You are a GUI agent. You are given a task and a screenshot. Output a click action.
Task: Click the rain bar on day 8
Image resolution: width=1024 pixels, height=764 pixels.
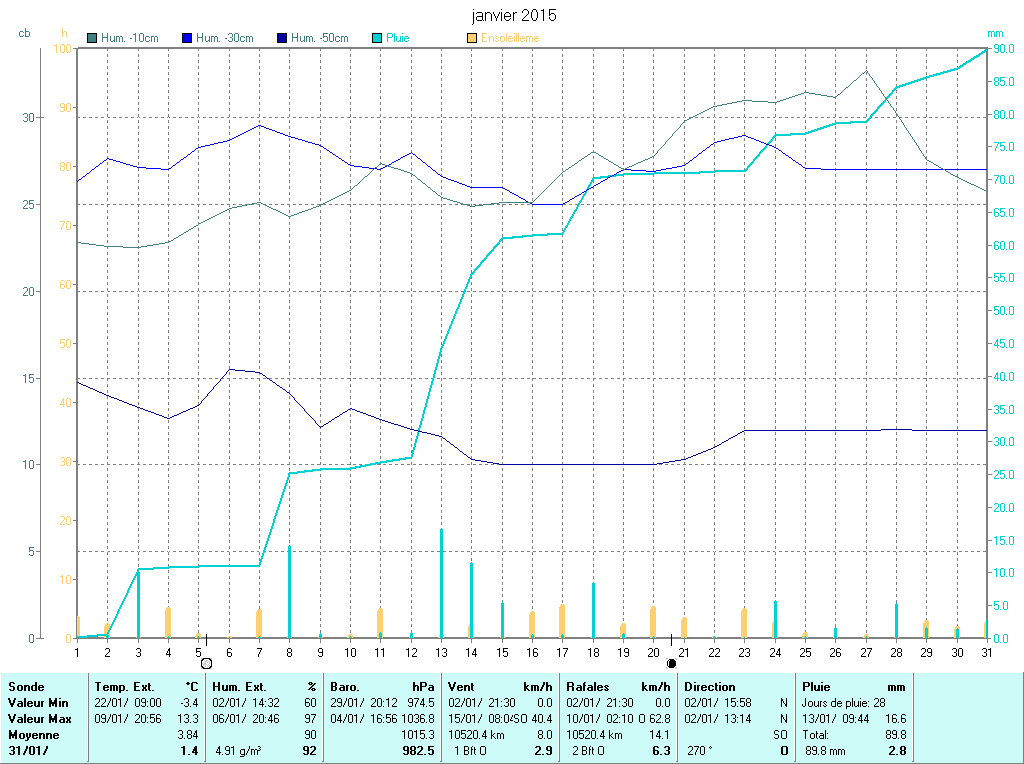289,591
